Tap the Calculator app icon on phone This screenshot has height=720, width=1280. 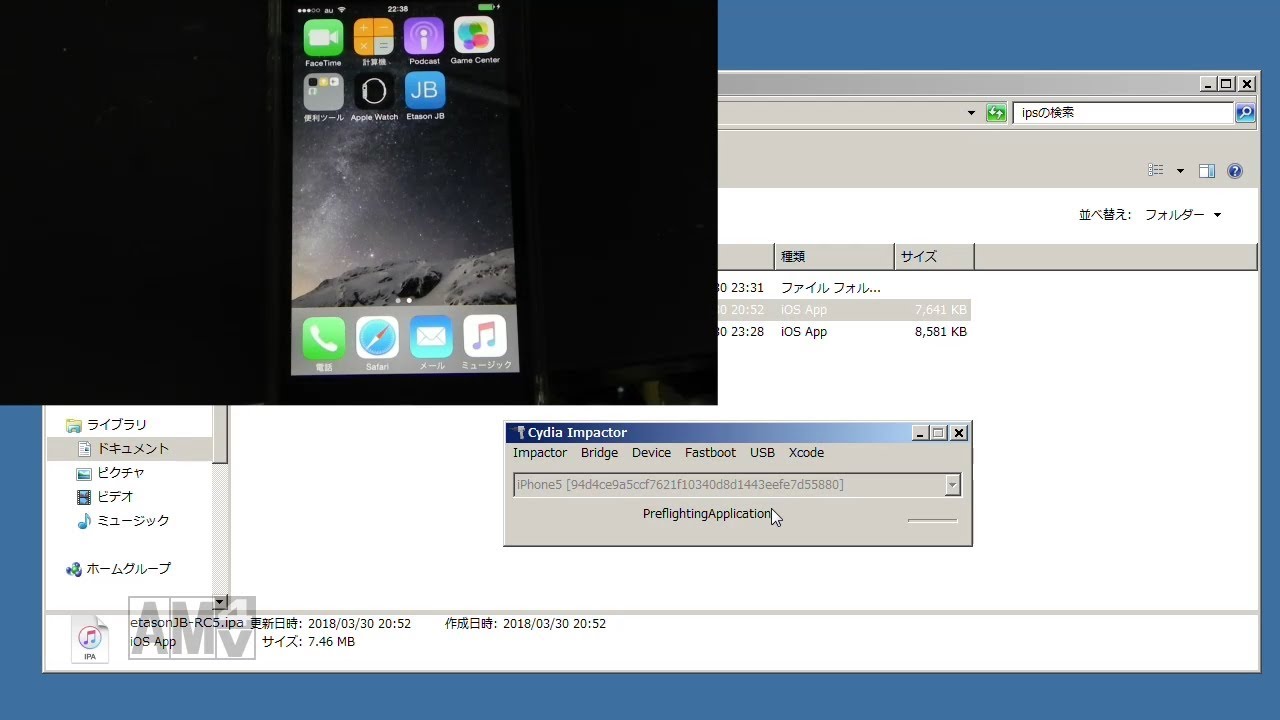(373, 37)
